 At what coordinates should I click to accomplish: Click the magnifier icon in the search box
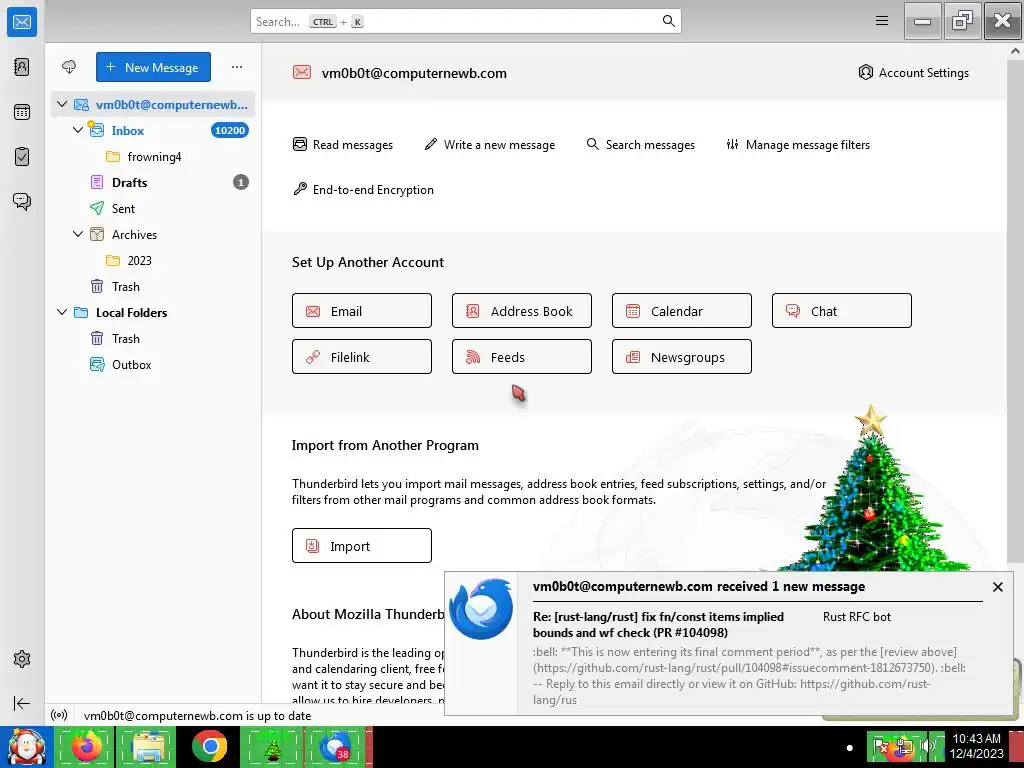tap(668, 21)
